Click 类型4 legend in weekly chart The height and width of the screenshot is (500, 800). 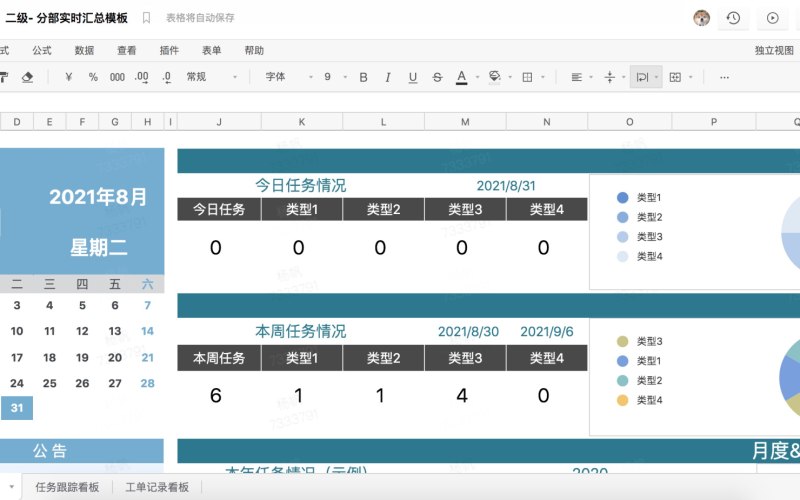(639, 400)
